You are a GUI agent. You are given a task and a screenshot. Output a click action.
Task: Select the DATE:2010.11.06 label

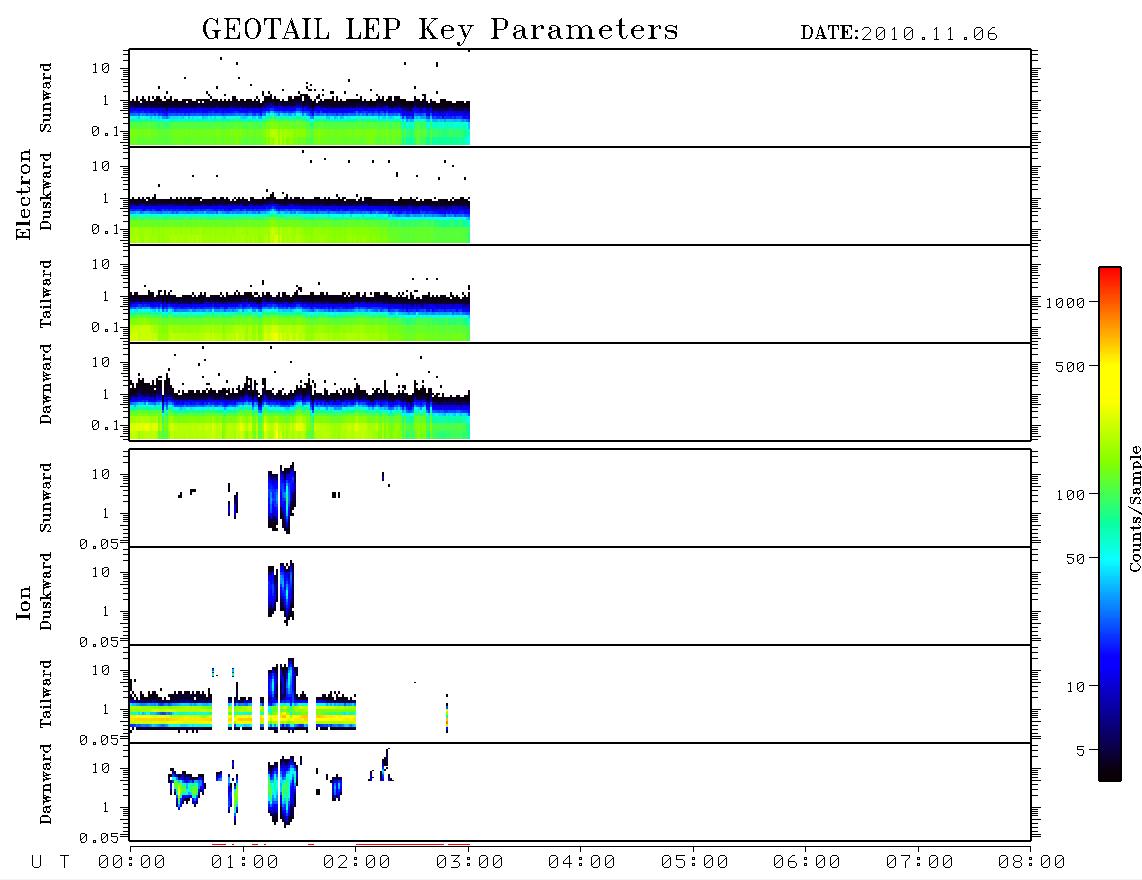[899, 34]
